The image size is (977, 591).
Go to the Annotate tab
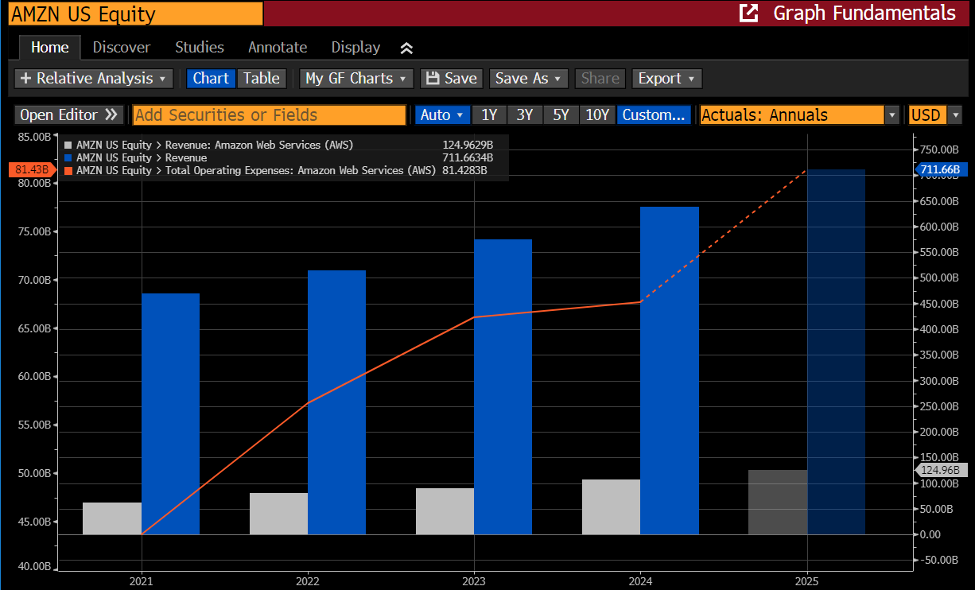pos(278,47)
